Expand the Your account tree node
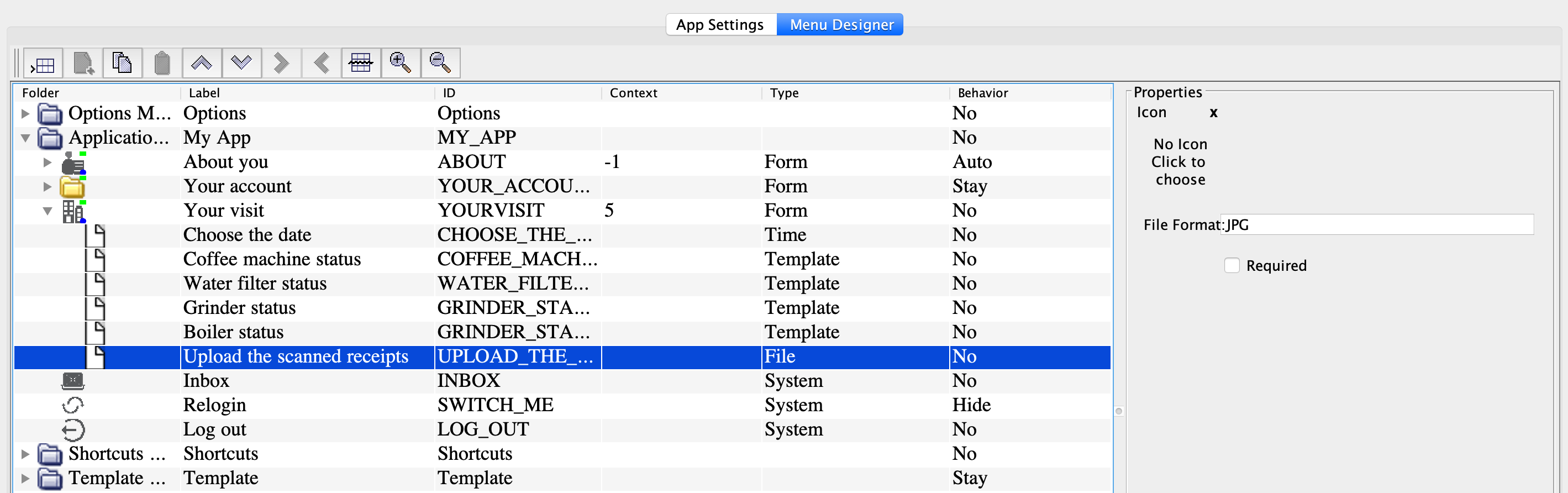Image resolution: width=1568 pixels, height=493 pixels. pos(48,186)
